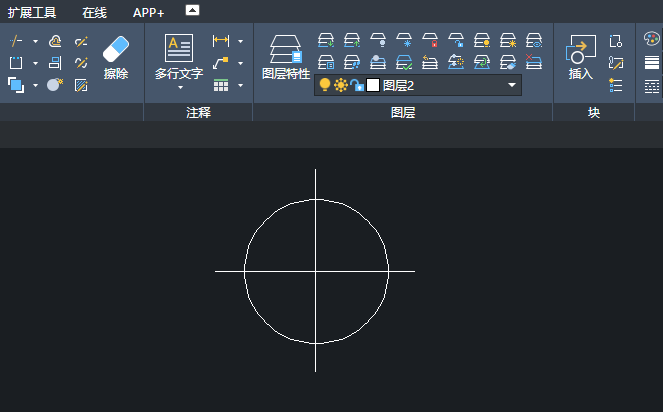This screenshot has height=412, width=663.
Task: Toggle 图层2 freeze sun in layer box
Action: (x=341, y=85)
